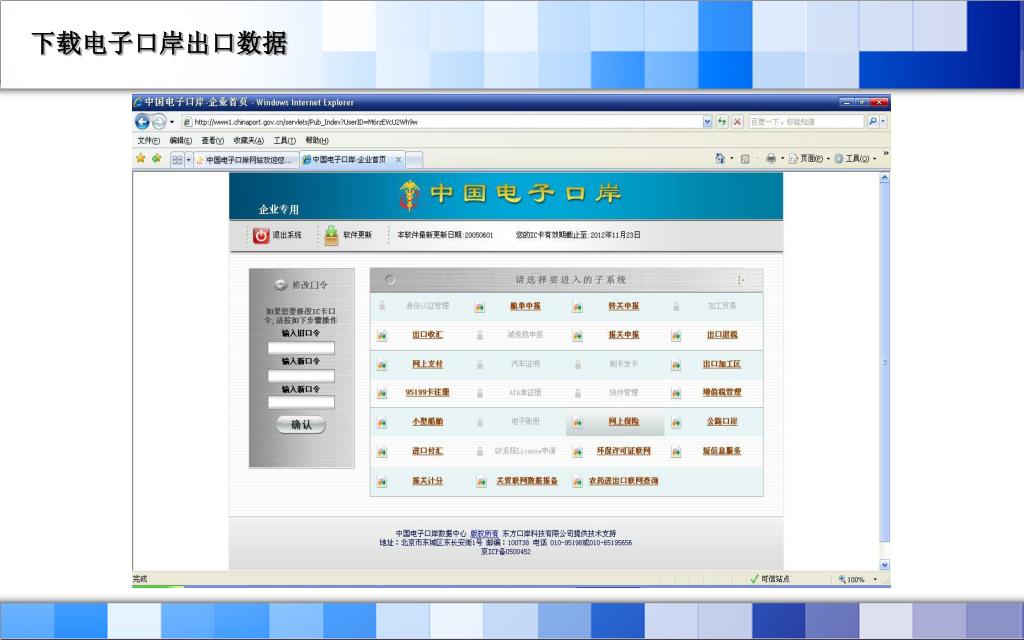Screen dimensions: 1024x640
Task: Click lock icon beside 身份认证管理
Action: [382, 306]
